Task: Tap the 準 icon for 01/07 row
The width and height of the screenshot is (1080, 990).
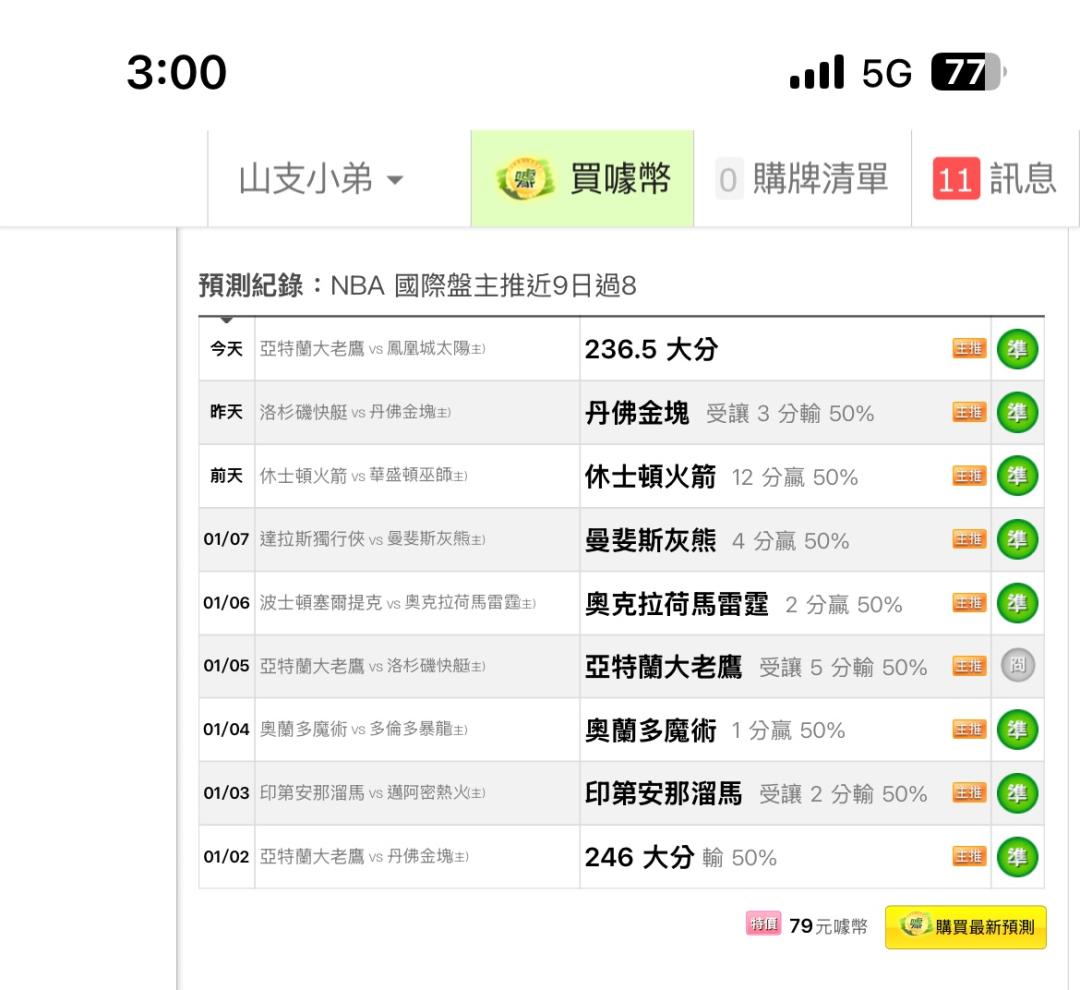Action: pyautogui.click(x=1017, y=539)
